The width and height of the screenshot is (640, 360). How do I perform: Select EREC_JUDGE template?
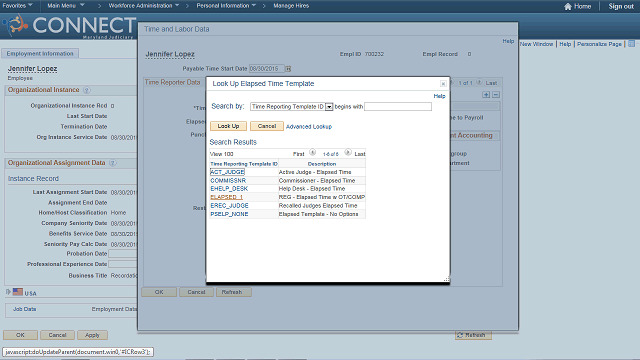point(229,206)
